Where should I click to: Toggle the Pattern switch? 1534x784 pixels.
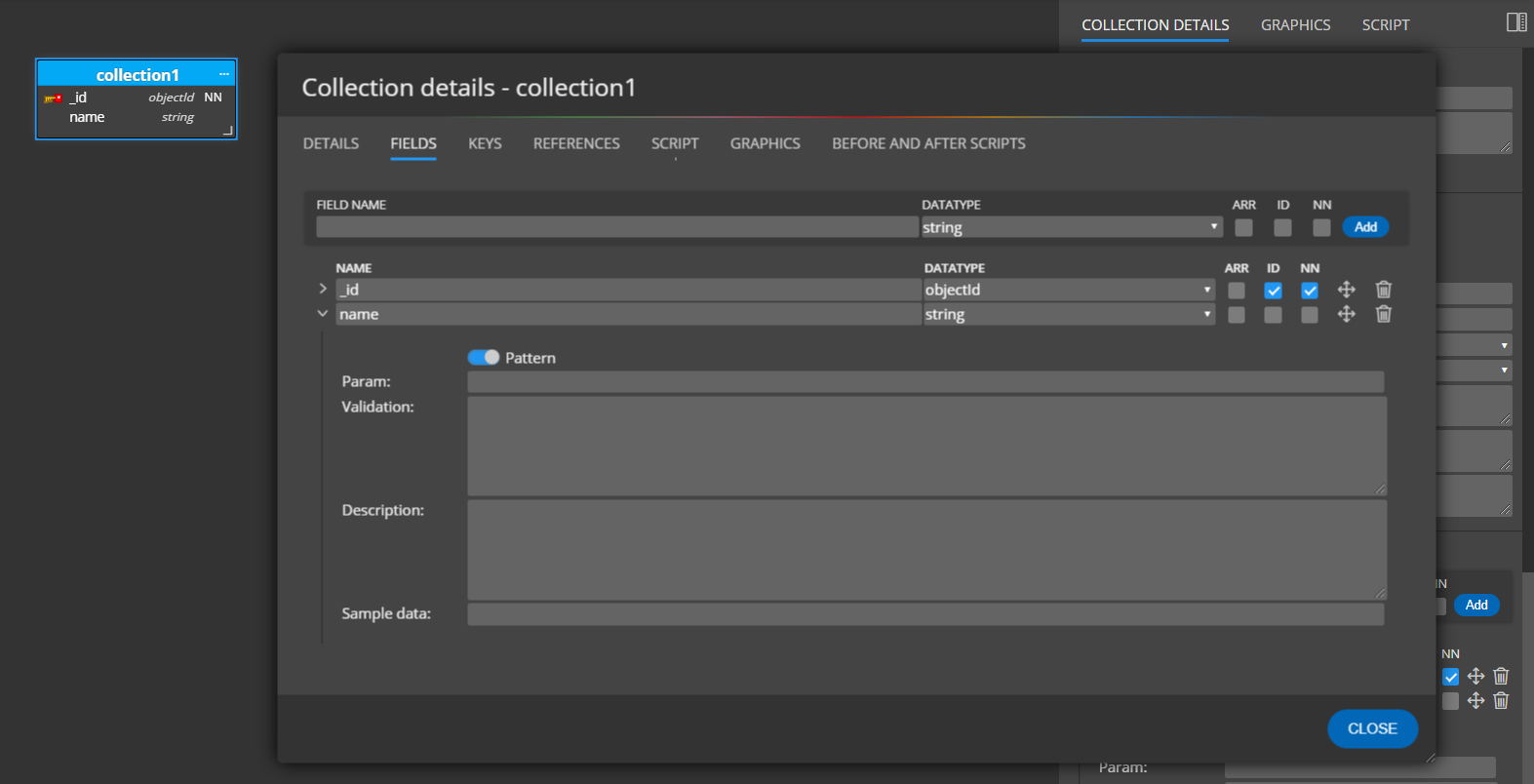[x=484, y=358]
